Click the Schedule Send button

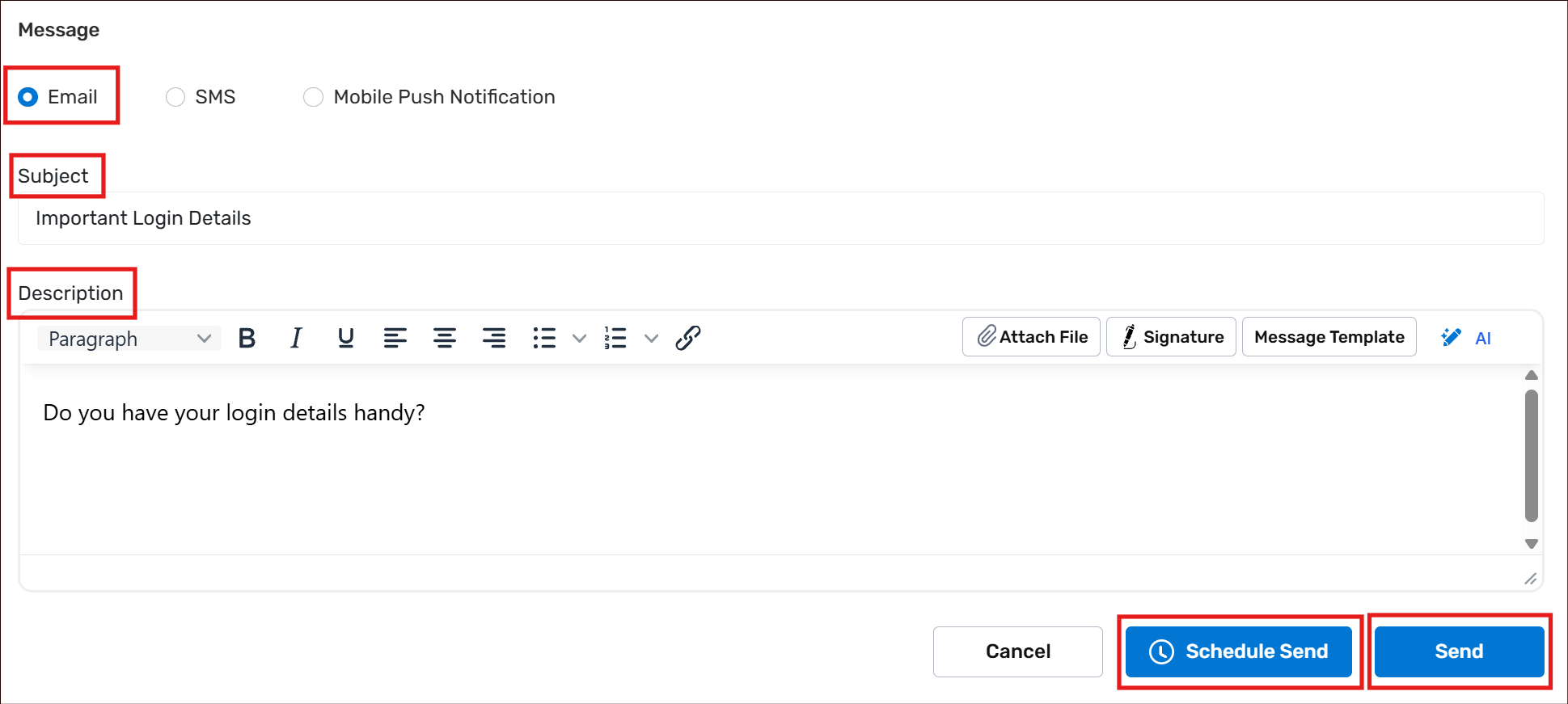tap(1238, 651)
